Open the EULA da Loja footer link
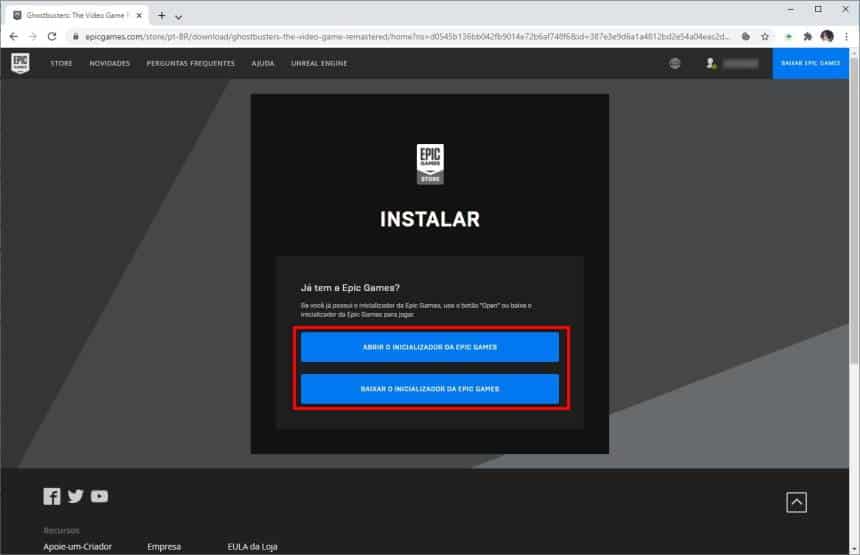The height and width of the screenshot is (555, 860). [252, 547]
